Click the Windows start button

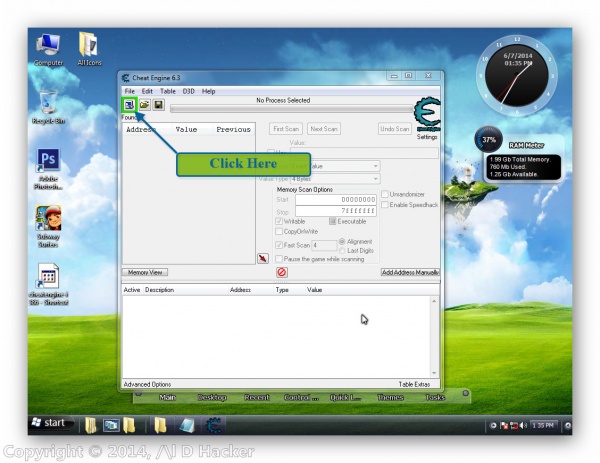point(51,422)
